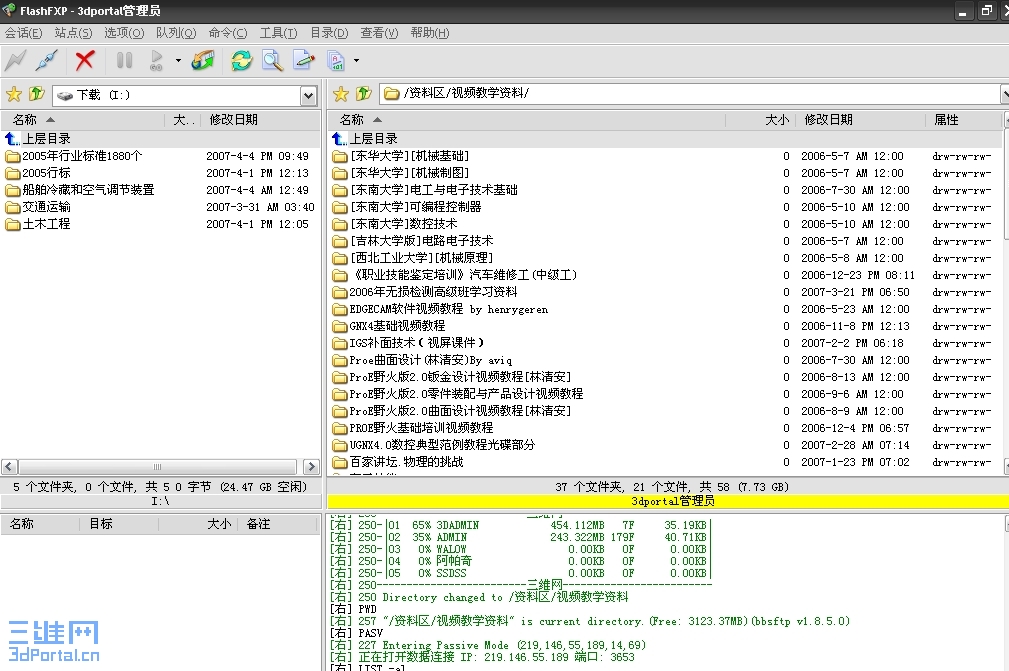The image size is (1009, 671).
Task: Click the right pane favorites star icon
Action: [340, 95]
